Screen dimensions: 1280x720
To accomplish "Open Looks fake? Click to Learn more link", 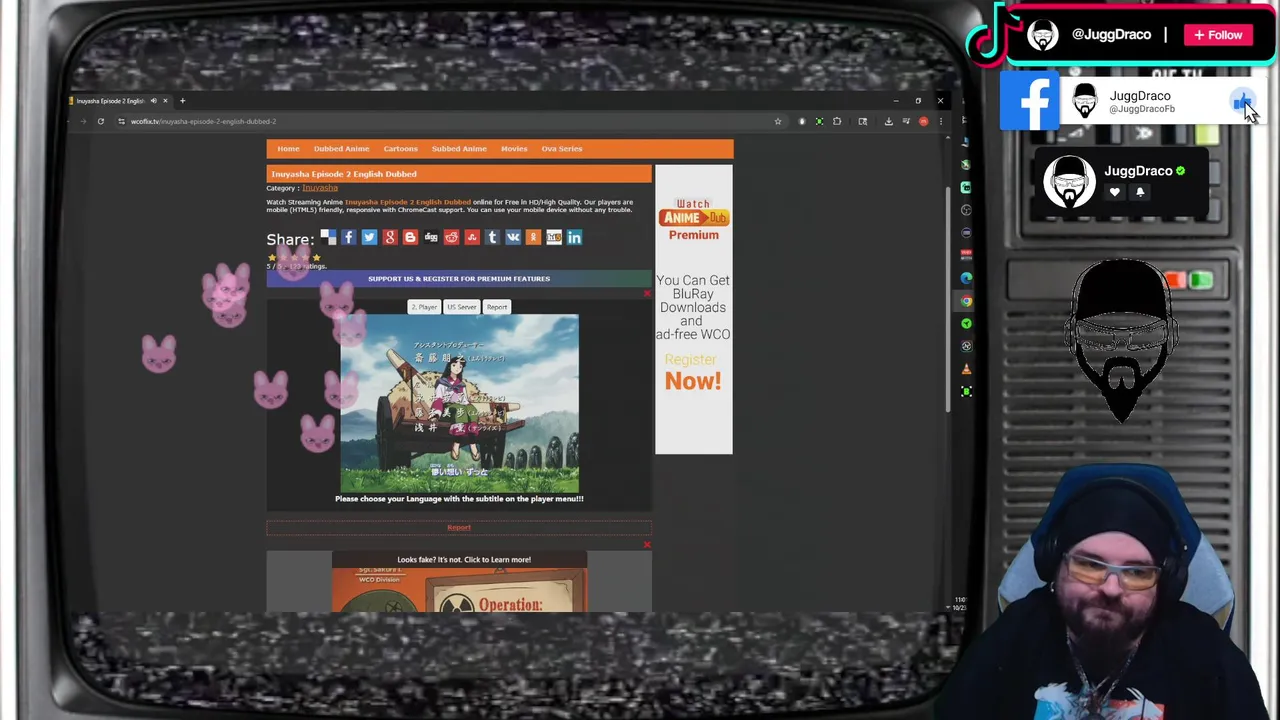I will (x=464, y=560).
